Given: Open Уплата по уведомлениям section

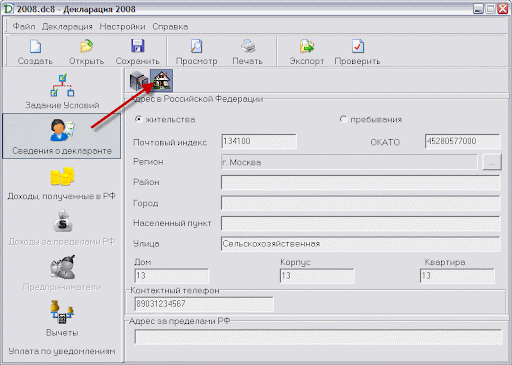Looking at the screenshot, I should [62, 351].
